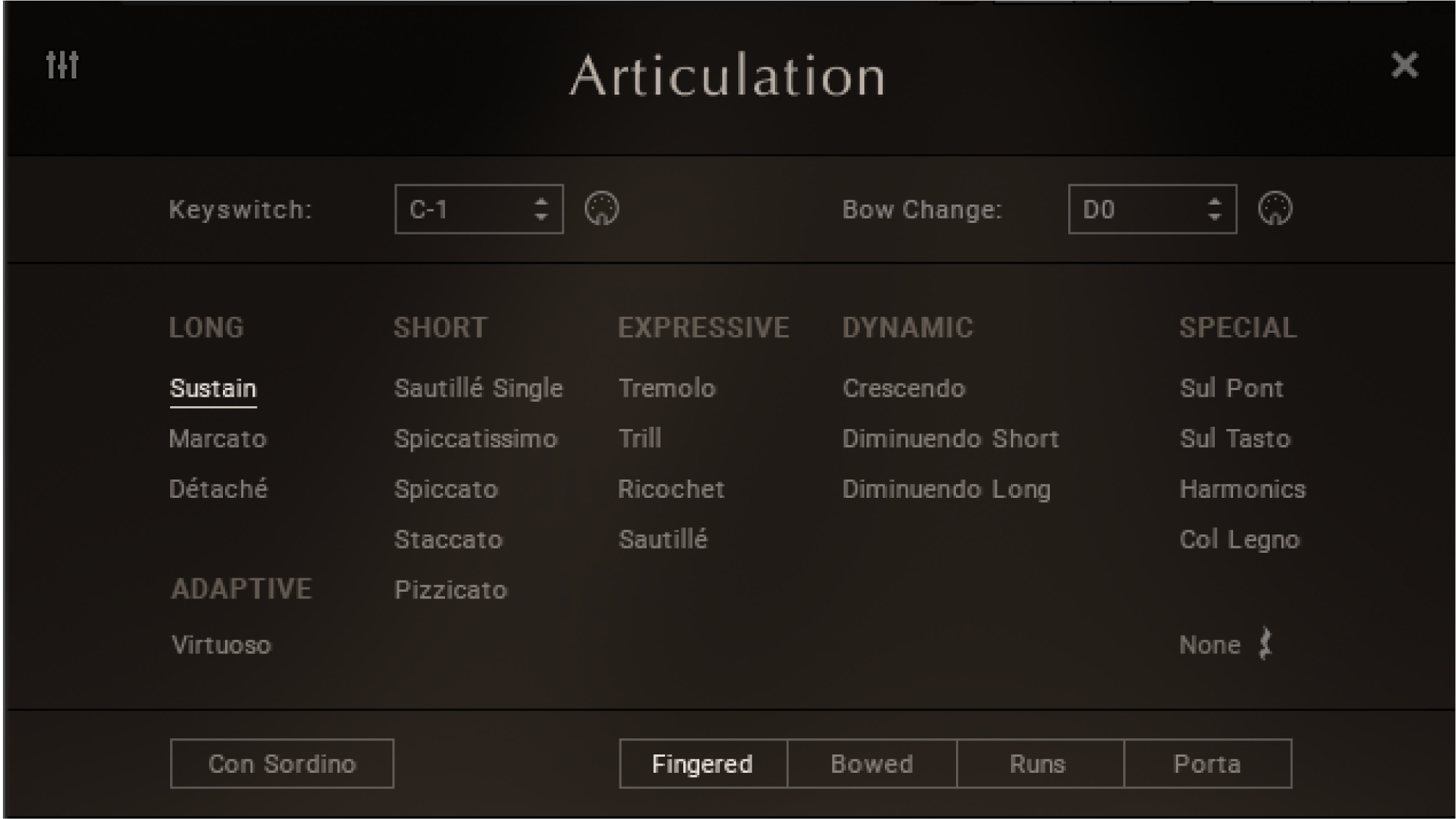
Task: Select Diminuendo Long dynamic articulation
Action: pos(947,489)
